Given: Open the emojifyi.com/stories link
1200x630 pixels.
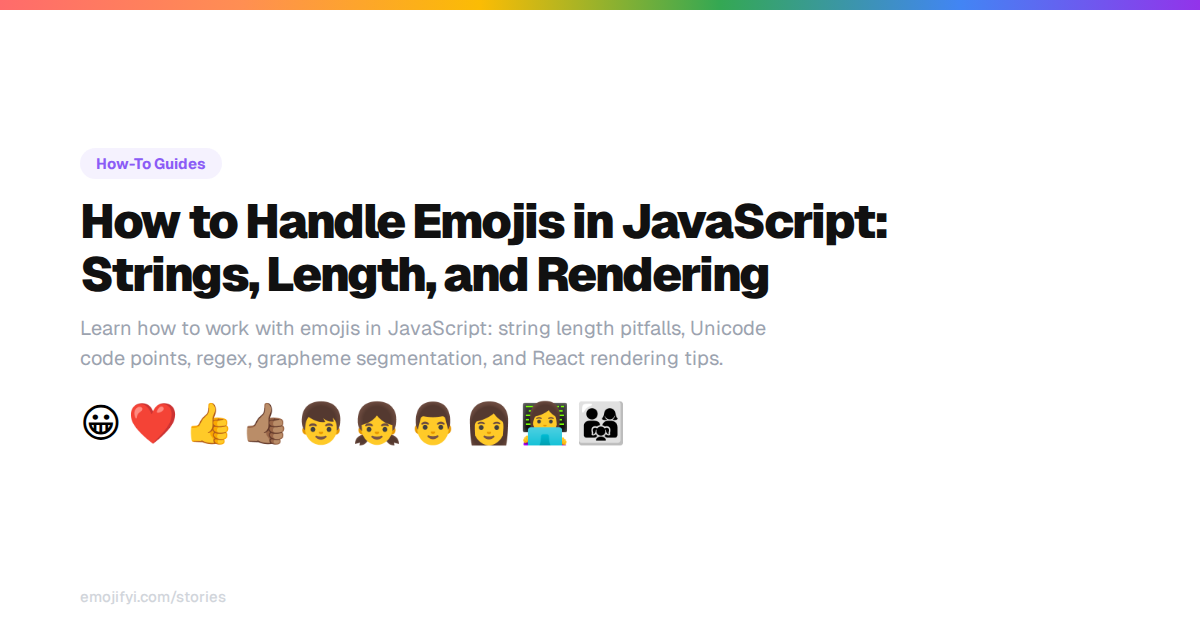Looking at the screenshot, I should 153,597.
